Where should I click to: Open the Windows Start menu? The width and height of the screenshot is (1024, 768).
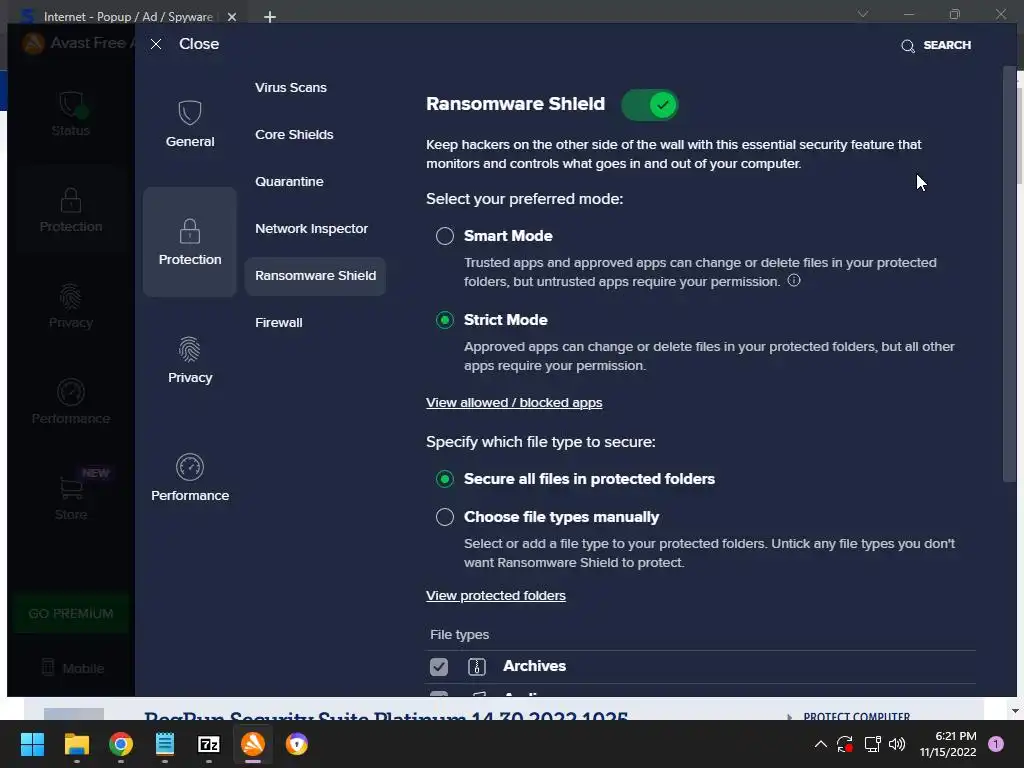[32, 744]
